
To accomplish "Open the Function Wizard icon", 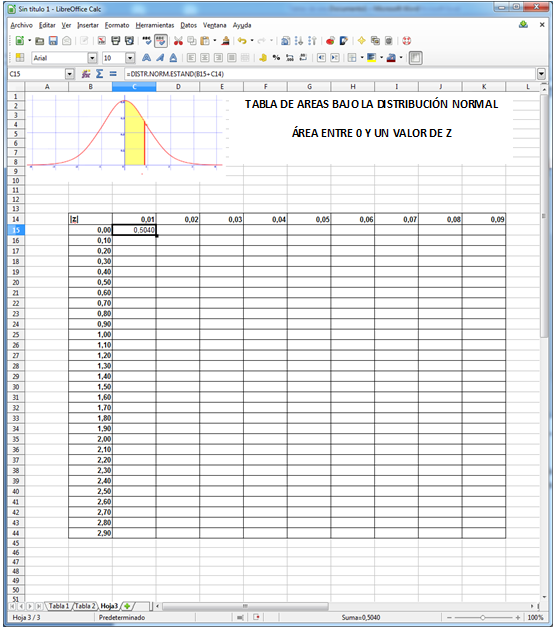I will point(86,74).
